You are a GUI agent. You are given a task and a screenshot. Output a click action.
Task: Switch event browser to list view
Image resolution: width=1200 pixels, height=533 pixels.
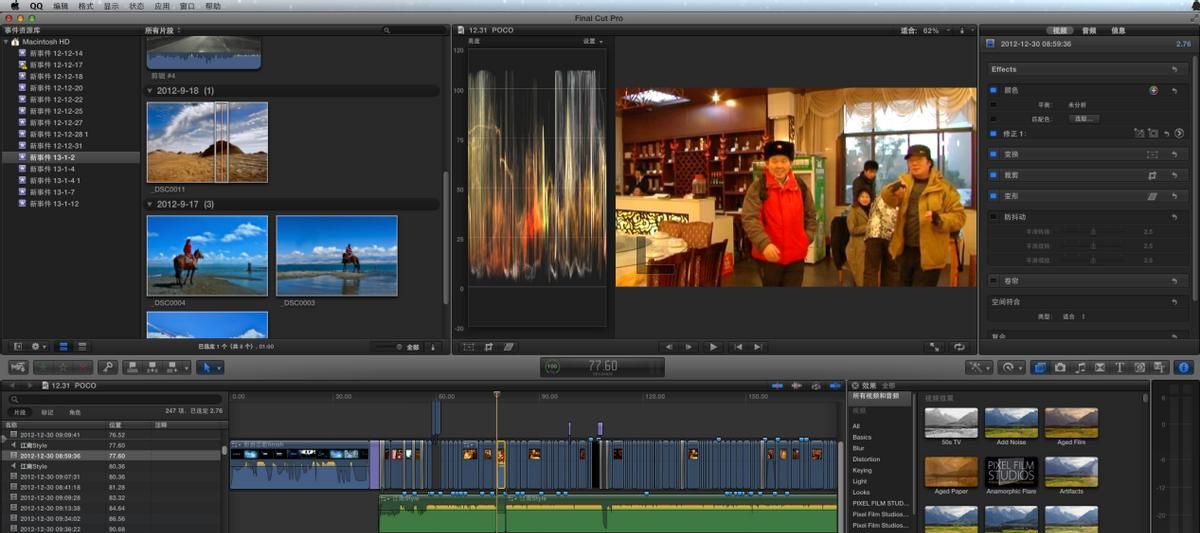[x=81, y=347]
